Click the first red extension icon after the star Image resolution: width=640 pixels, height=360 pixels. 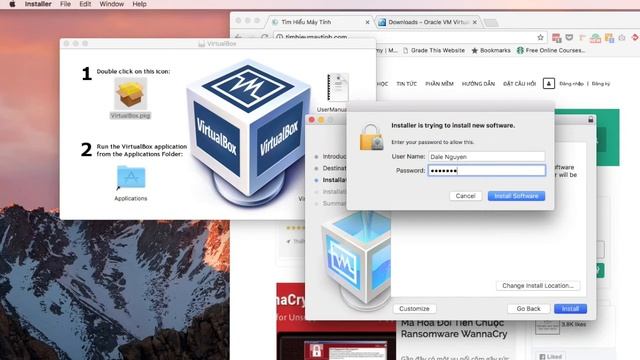(556, 38)
